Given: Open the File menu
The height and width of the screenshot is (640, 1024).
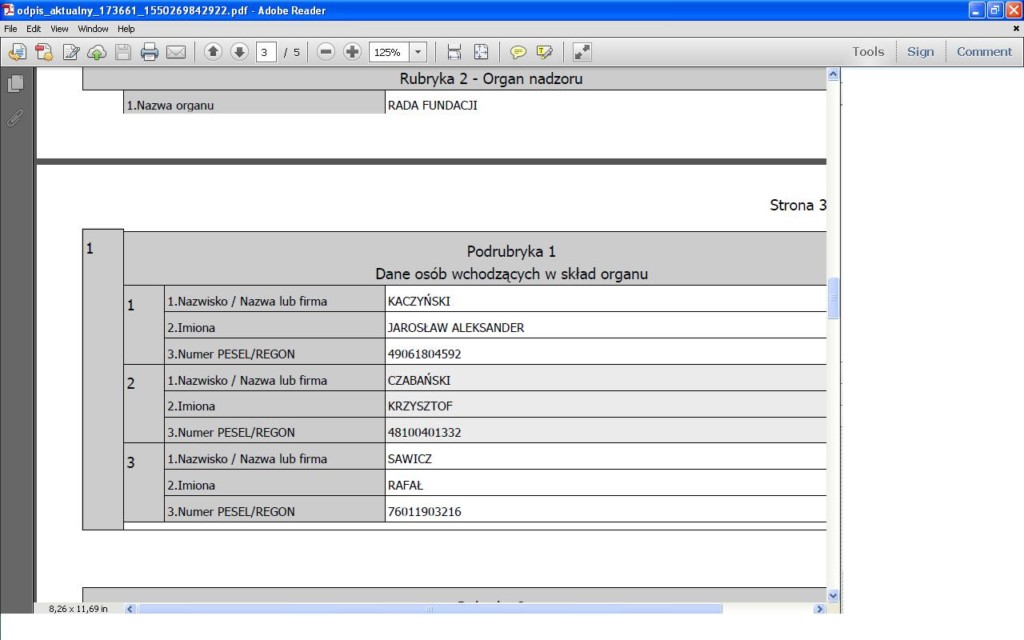Looking at the screenshot, I should coord(10,29).
